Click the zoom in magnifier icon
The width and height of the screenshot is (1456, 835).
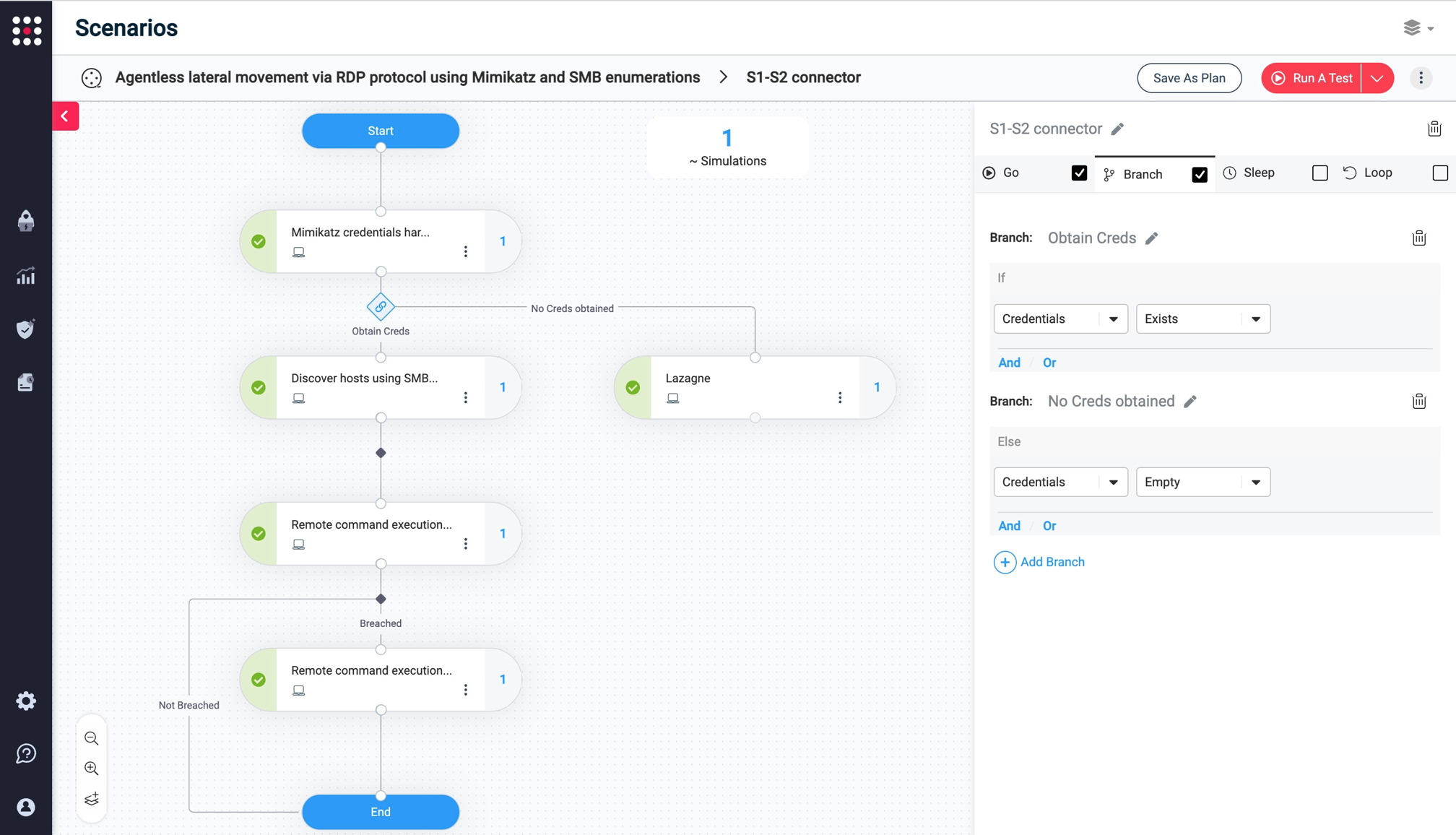click(92, 769)
